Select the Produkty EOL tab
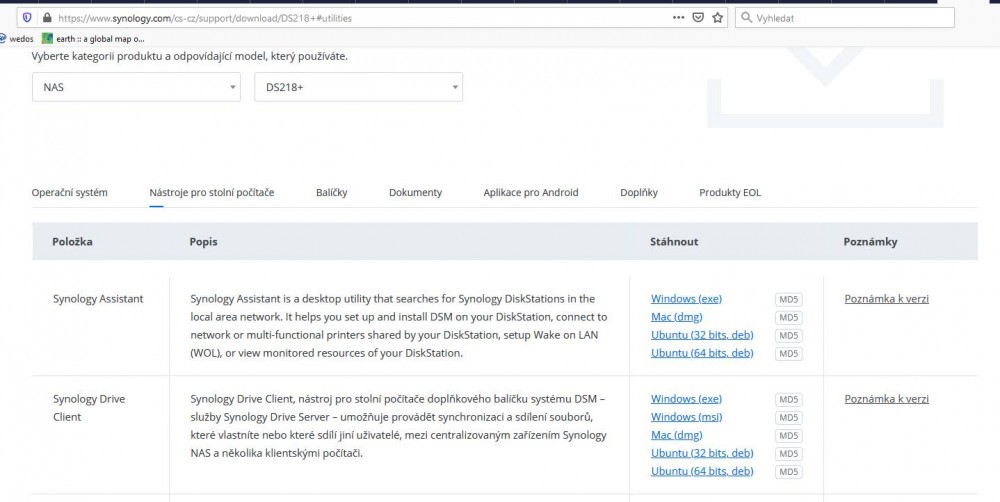Viewport: 1000px width, 502px height. click(730, 192)
